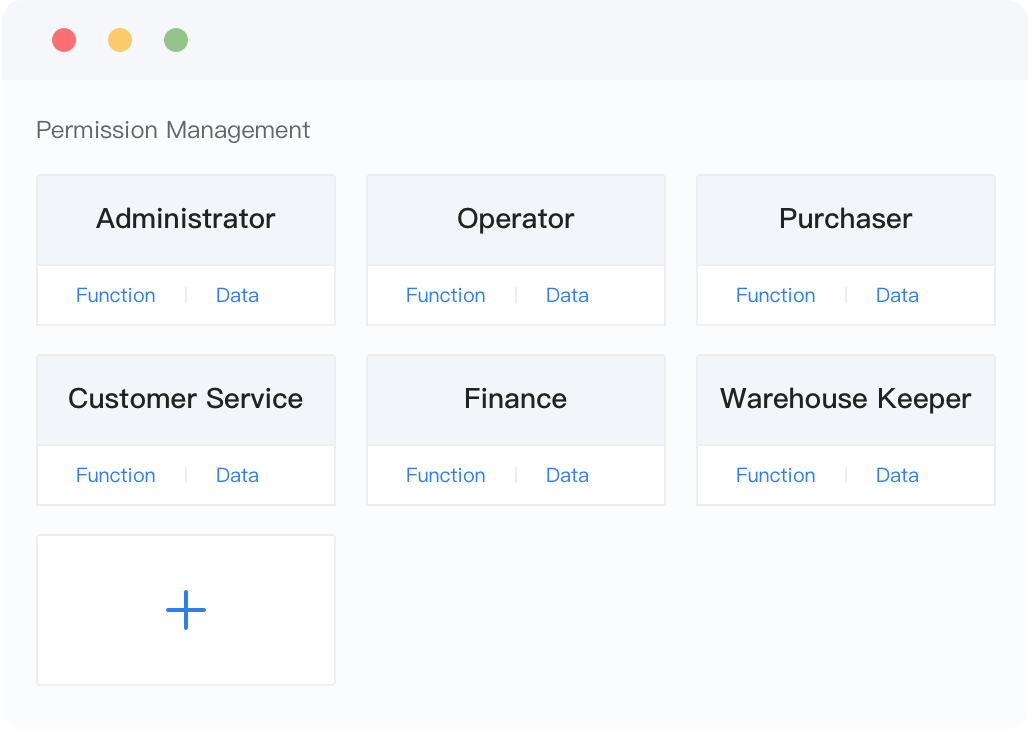This screenshot has width=1032, height=732.
Task: Click the plus icon to add role
Action: coord(186,610)
